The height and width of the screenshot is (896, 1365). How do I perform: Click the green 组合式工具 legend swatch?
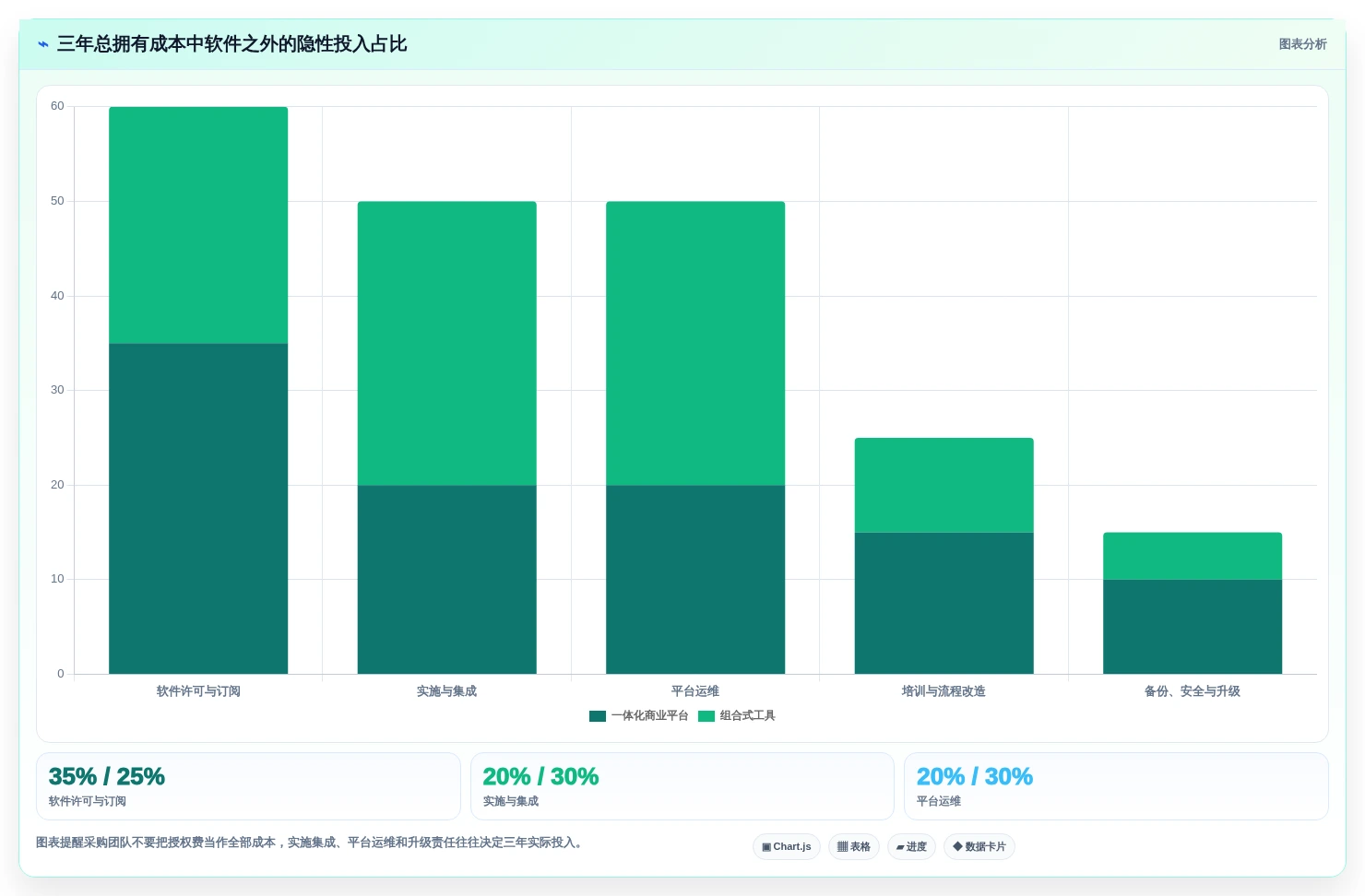(x=706, y=716)
